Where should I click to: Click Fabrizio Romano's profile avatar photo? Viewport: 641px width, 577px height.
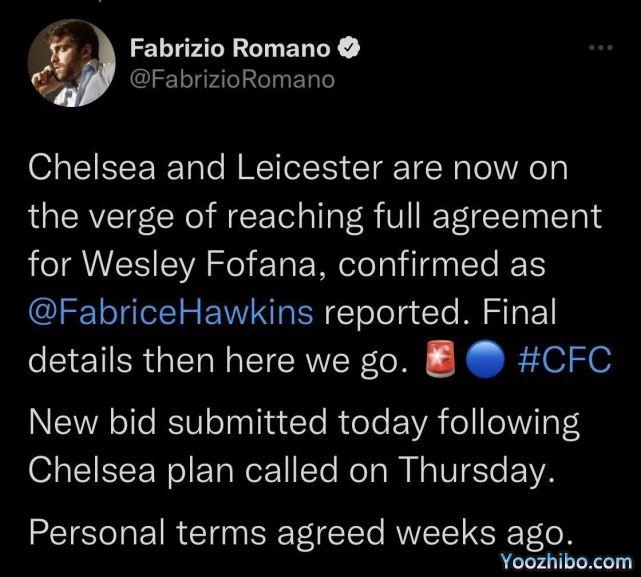click(x=71, y=62)
